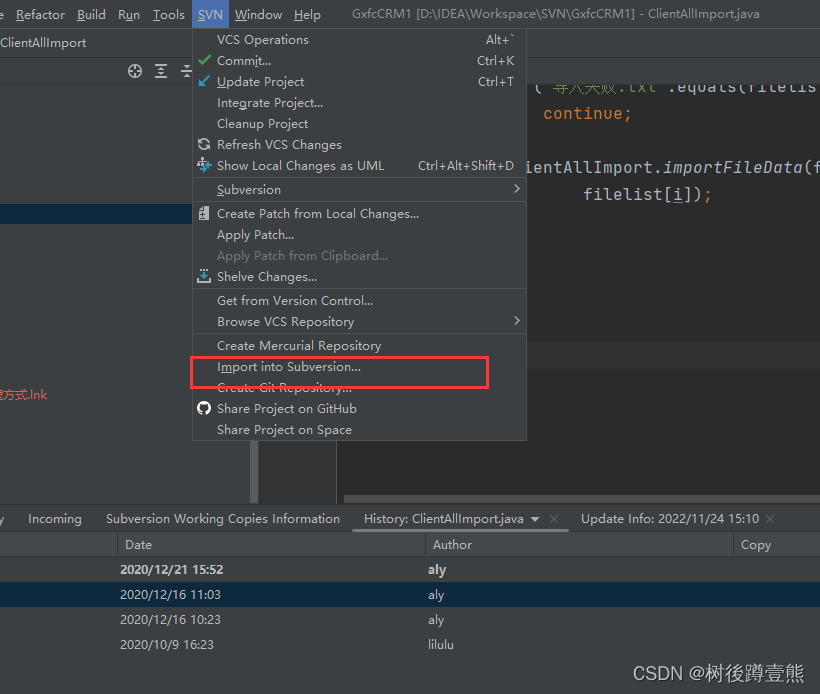Choose Shelve Changes... menu entry
The width and height of the screenshot is (820, 694).
tap(359, 276)
